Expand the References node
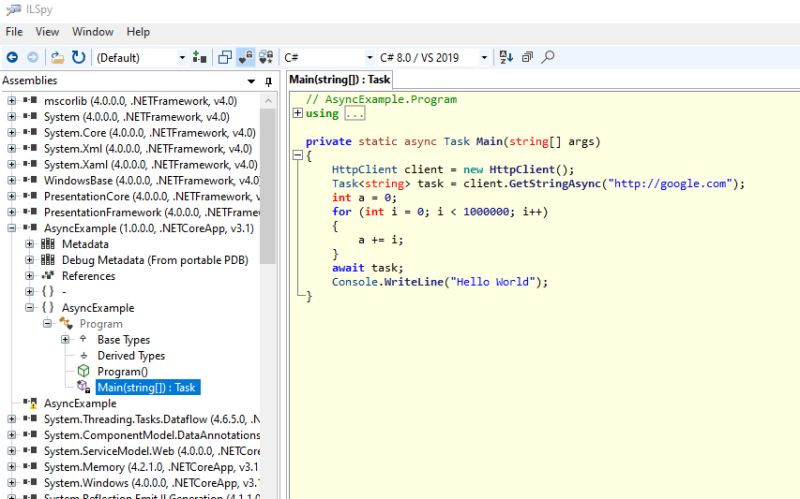The height and width of the screenshot is (499, 800). (x=30, y=276)
